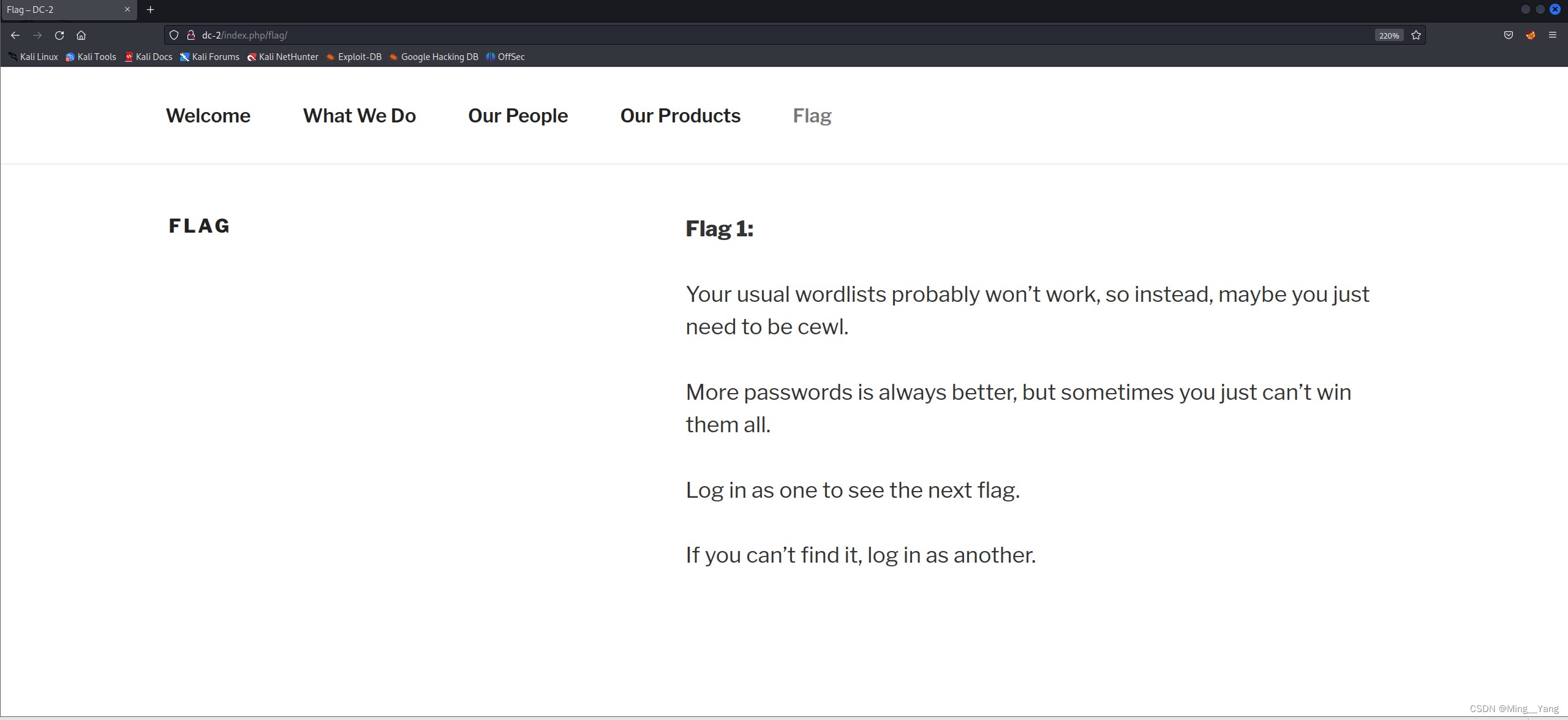
Task: Click the orange extension icon in toolbar
Action: click(1531, 35)
